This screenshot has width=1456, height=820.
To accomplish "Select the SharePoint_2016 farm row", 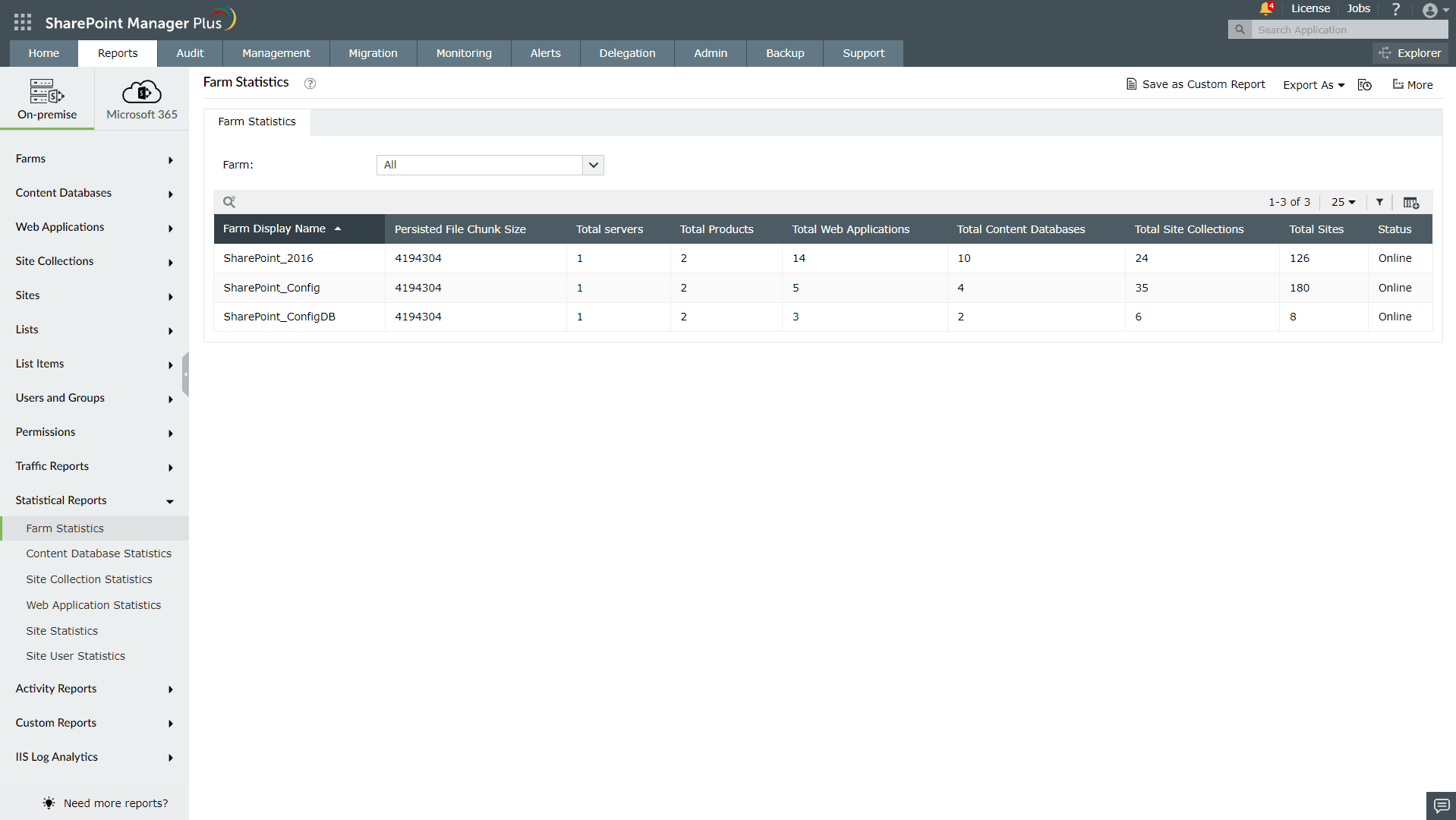I will click(x=823, y=258).
